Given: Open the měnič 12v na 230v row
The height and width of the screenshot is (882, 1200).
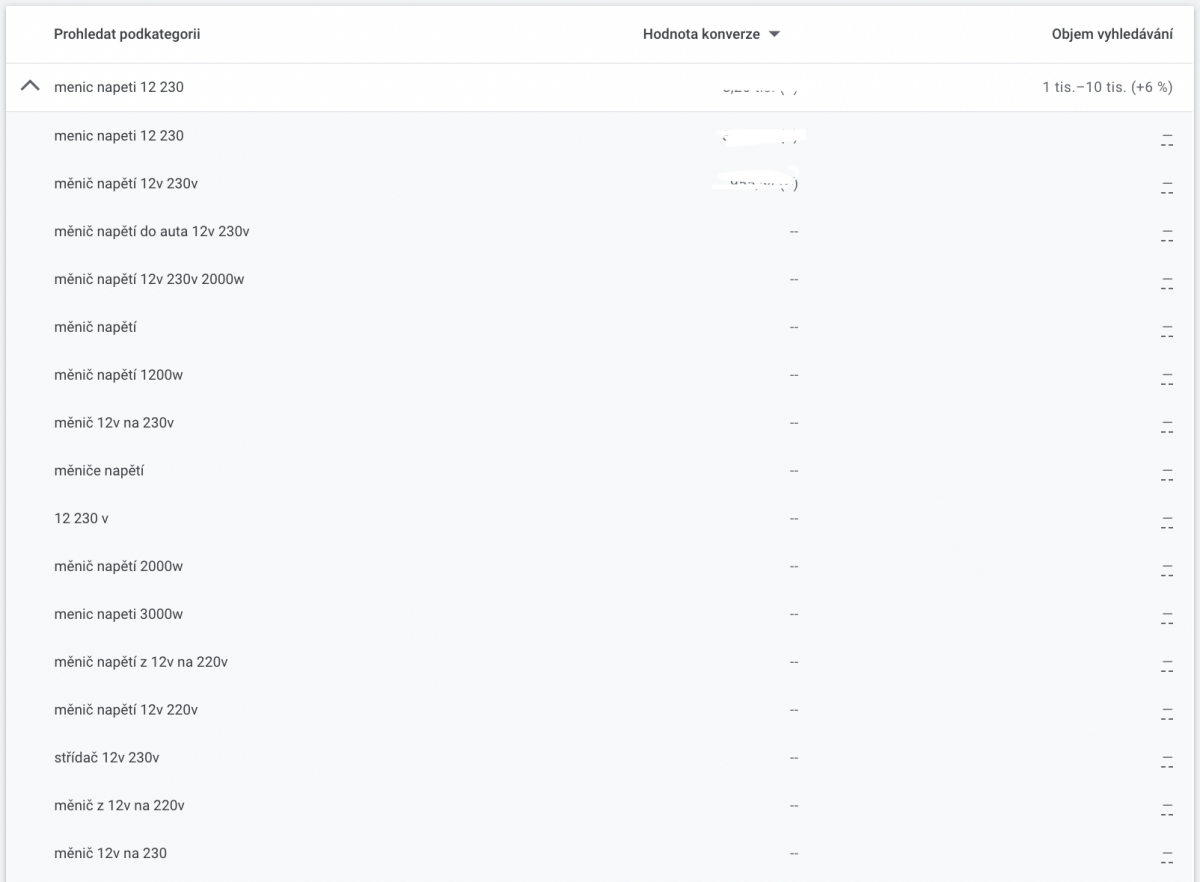Looking at the screenshot, I should tap(114, 423).
